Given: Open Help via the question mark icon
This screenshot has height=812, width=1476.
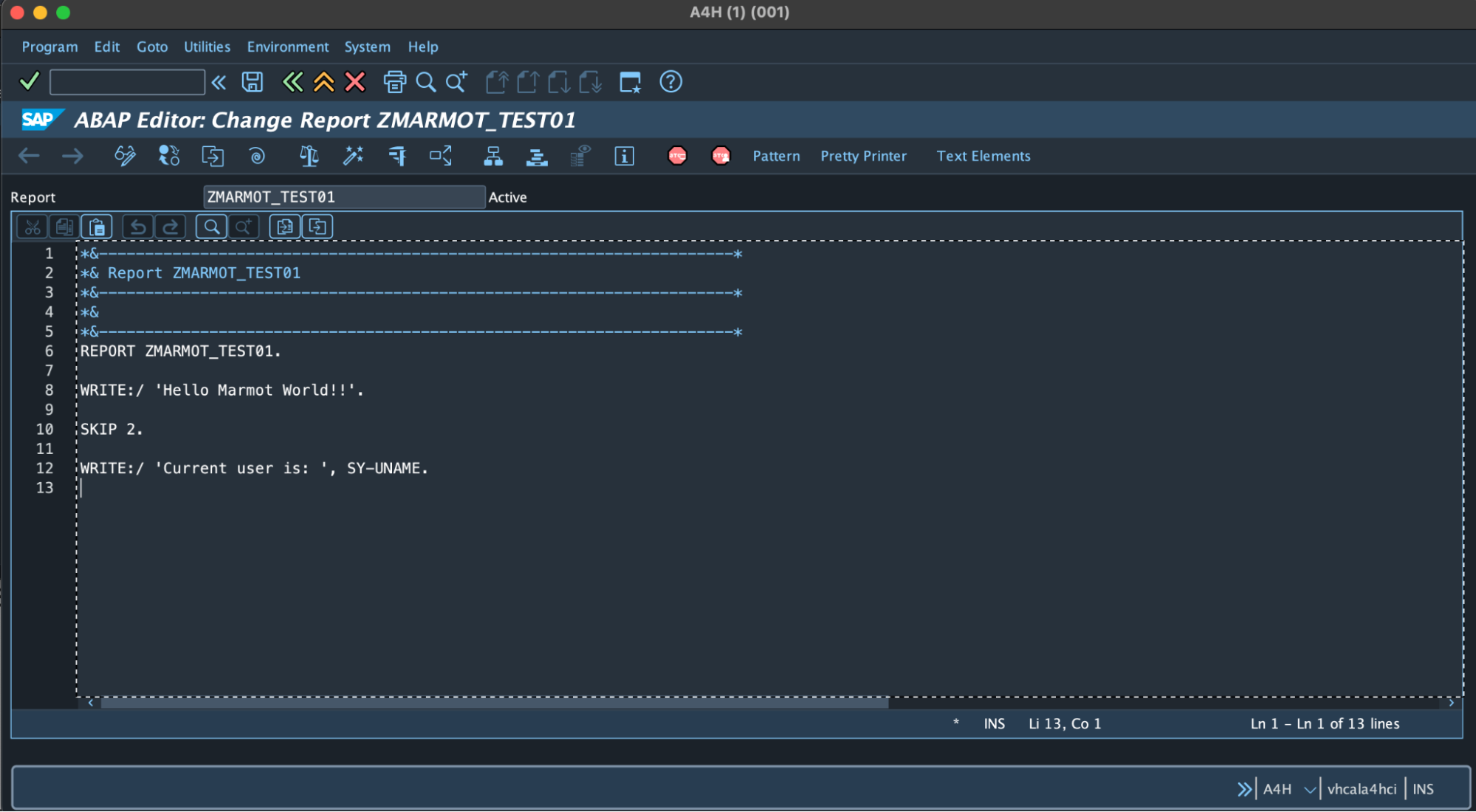Looking at the screenshot, I should click(x=670, y=82).
